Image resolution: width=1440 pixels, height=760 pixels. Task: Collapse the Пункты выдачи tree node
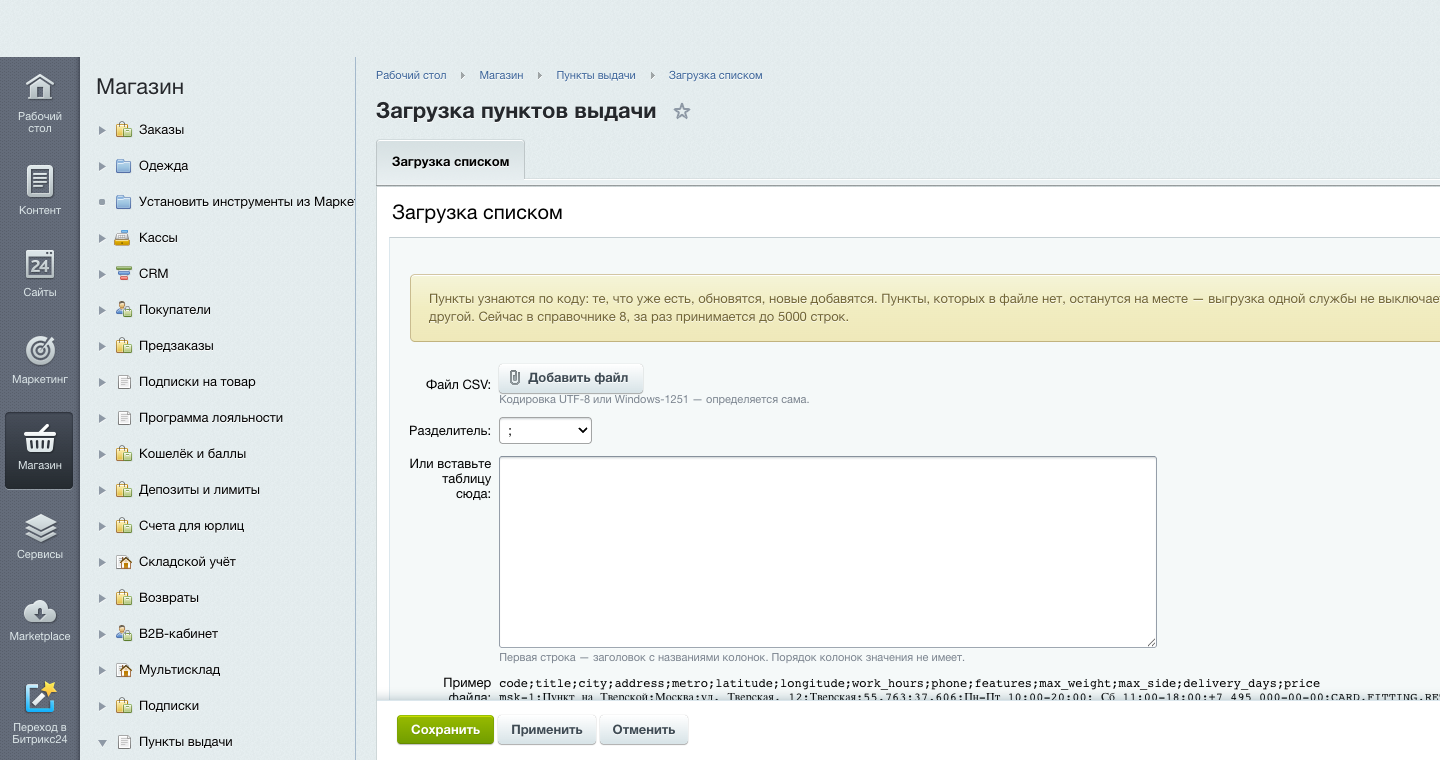tap(102, 742)
